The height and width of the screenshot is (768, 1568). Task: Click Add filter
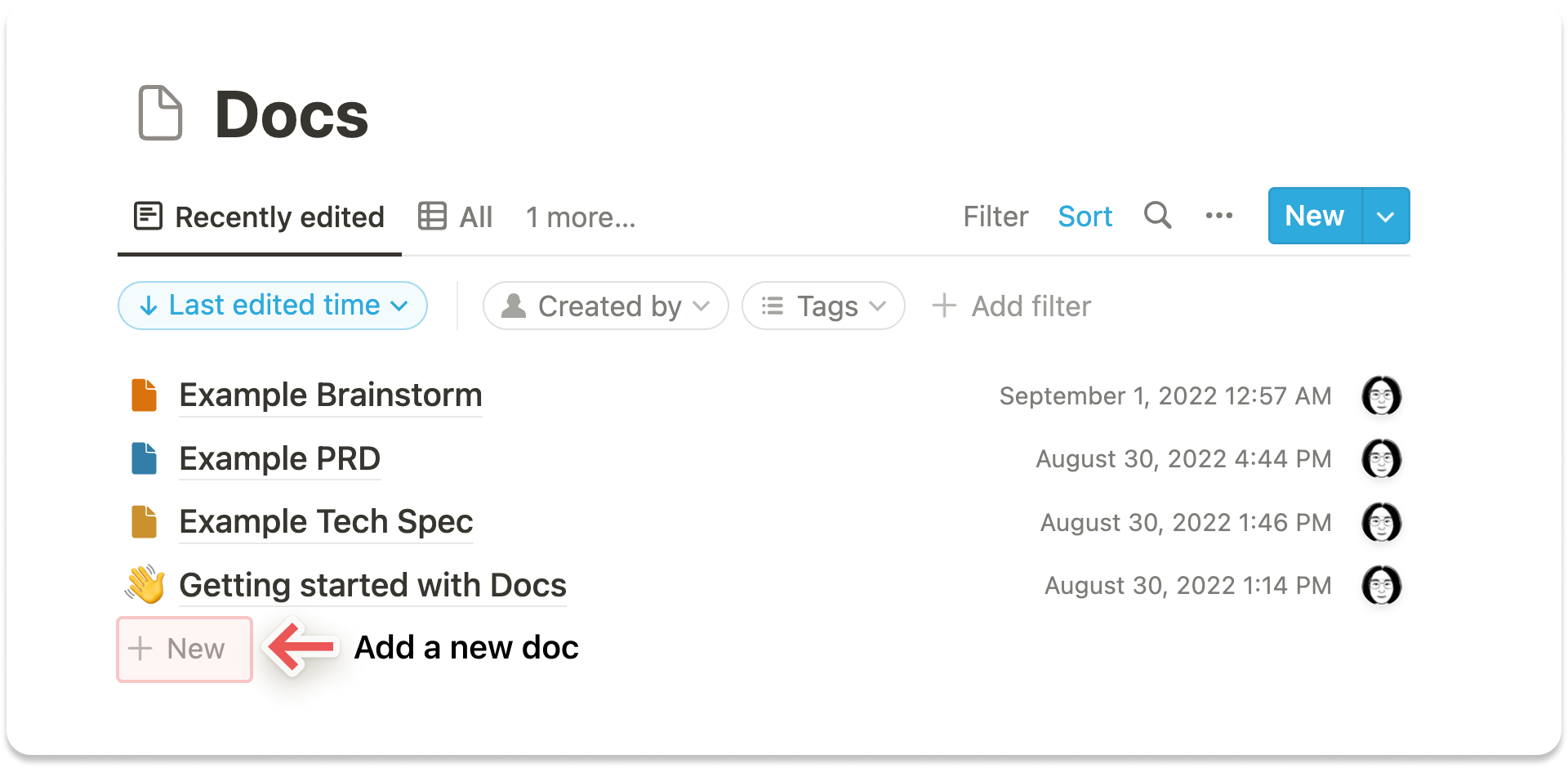point(1012,306)
